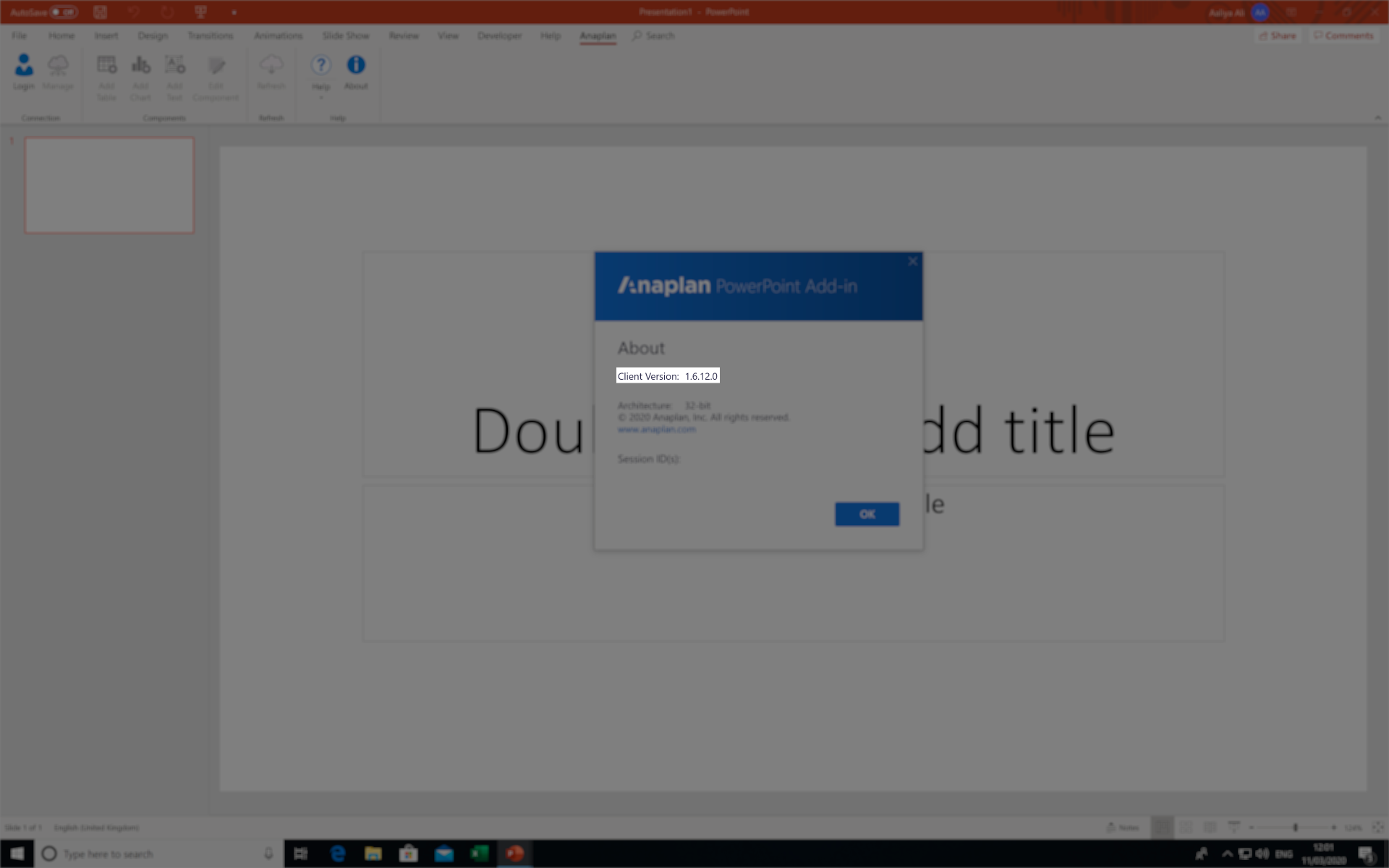Viewport: 1389px width, 868px height.
Task: Click the zoom slider handle
Action: click(x=1296, y=827)
